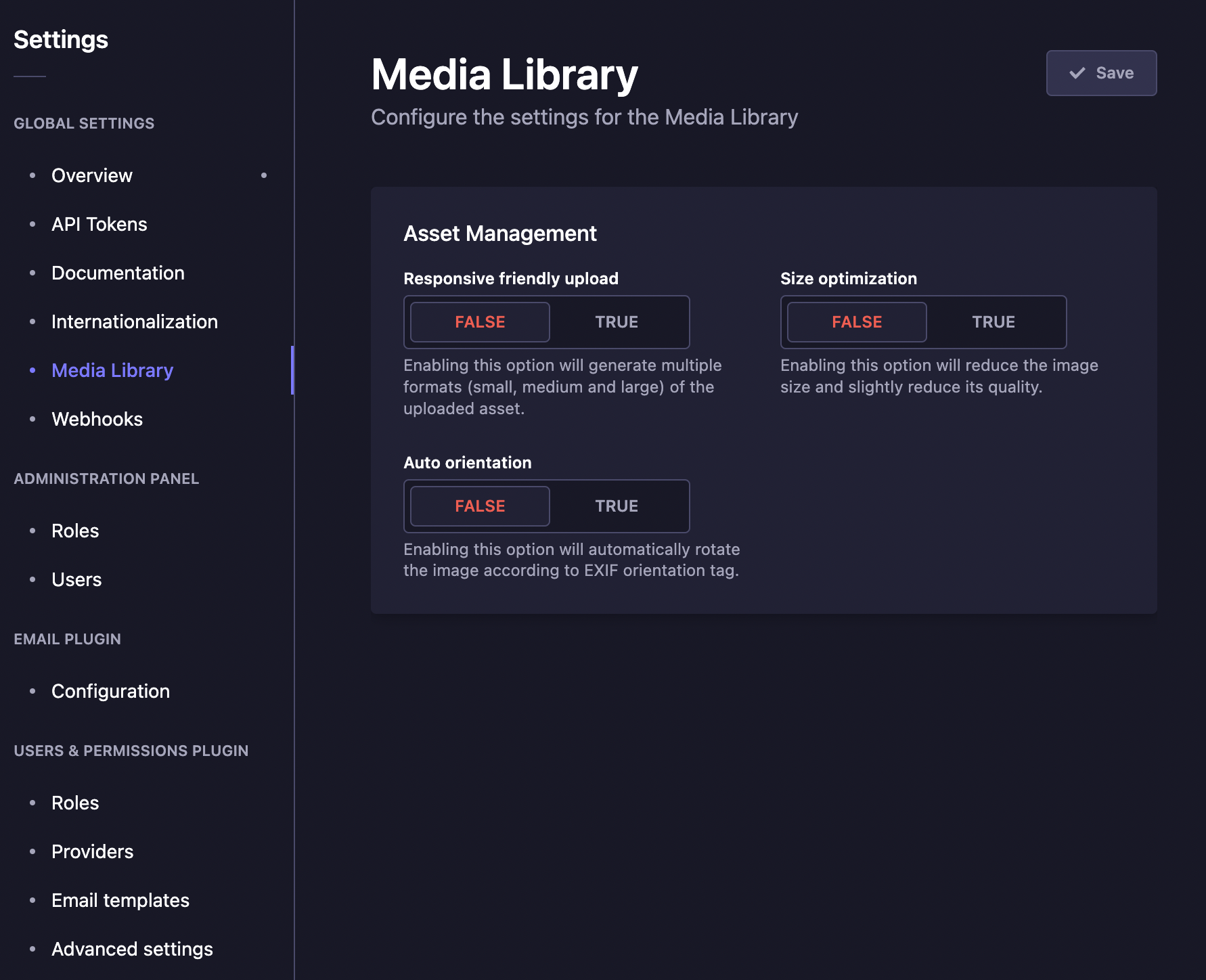
Task: Go to Internationalization settings
Action: [134, 321]
